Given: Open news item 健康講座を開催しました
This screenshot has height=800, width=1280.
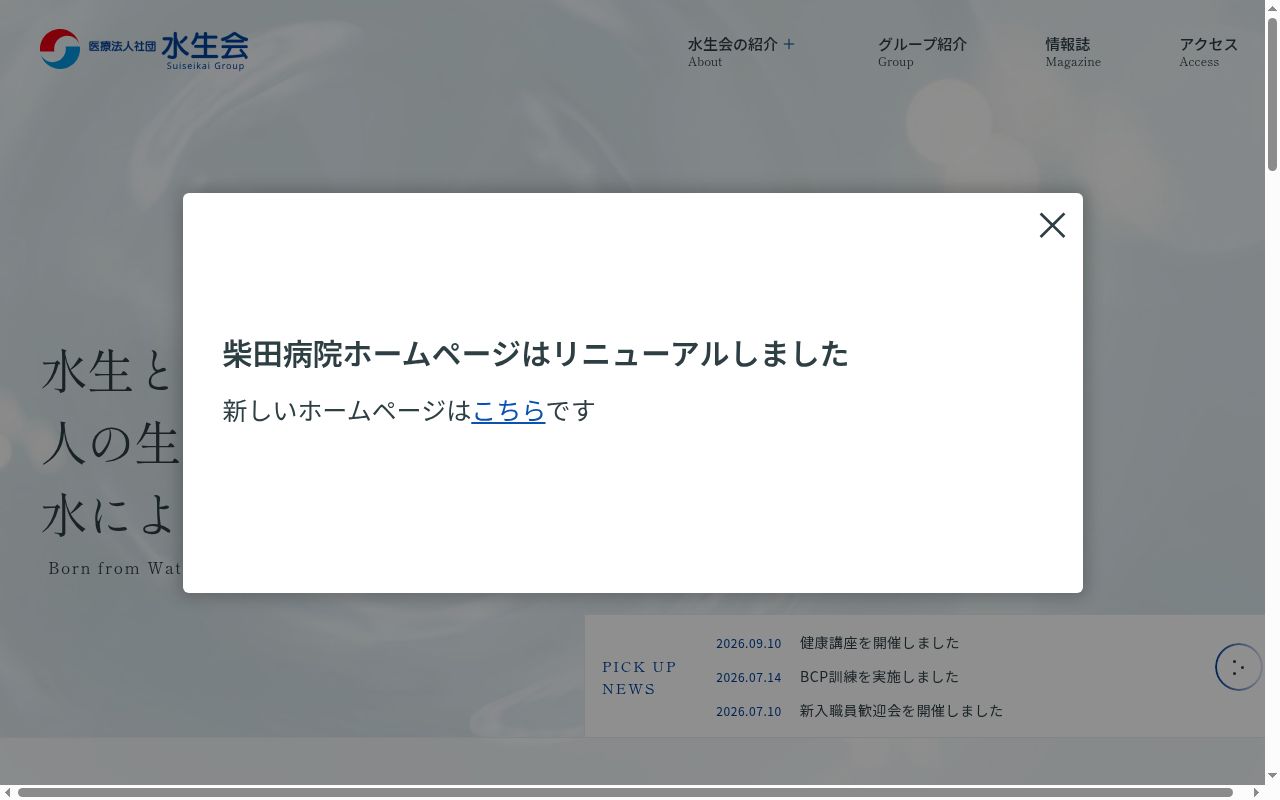Looking at the screenshot, I should click(x=880, y=643).
